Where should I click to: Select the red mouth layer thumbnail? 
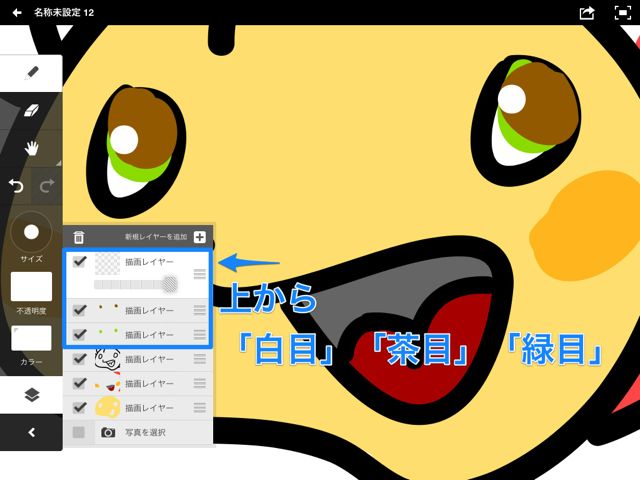tap(108, 383)
